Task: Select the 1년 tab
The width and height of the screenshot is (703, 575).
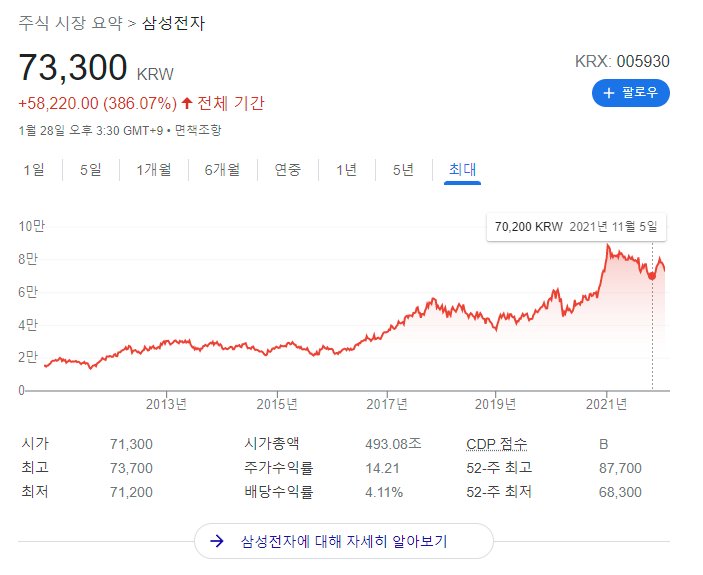Action: 346,170
